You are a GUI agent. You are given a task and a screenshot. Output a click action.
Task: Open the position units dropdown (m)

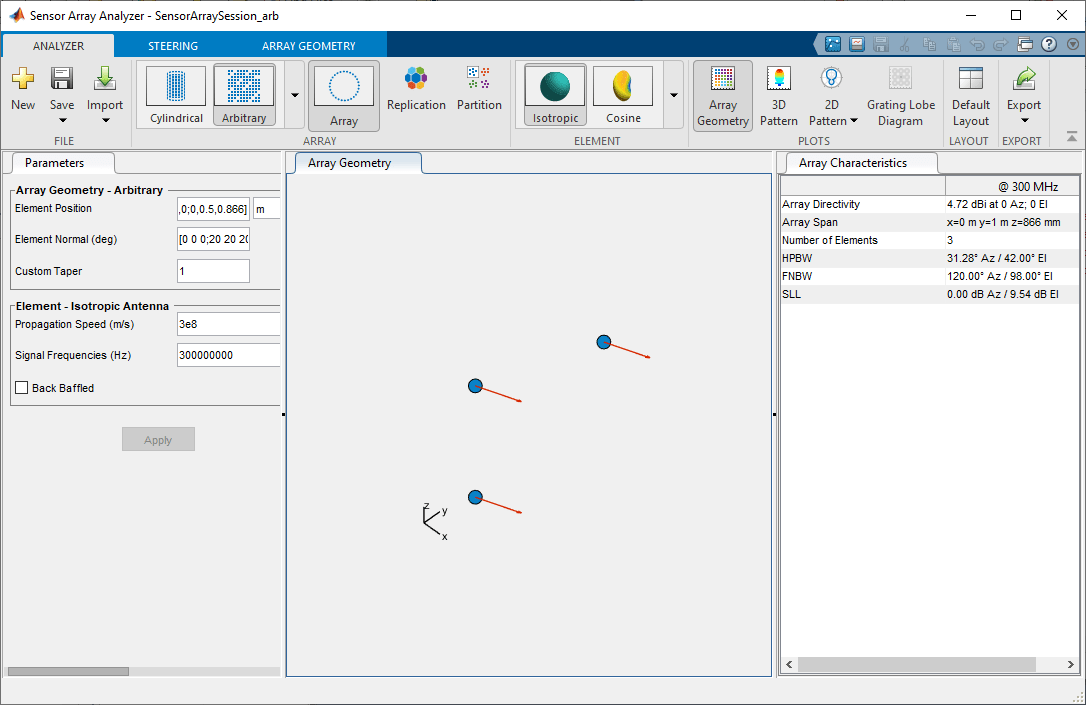point(267,209)
